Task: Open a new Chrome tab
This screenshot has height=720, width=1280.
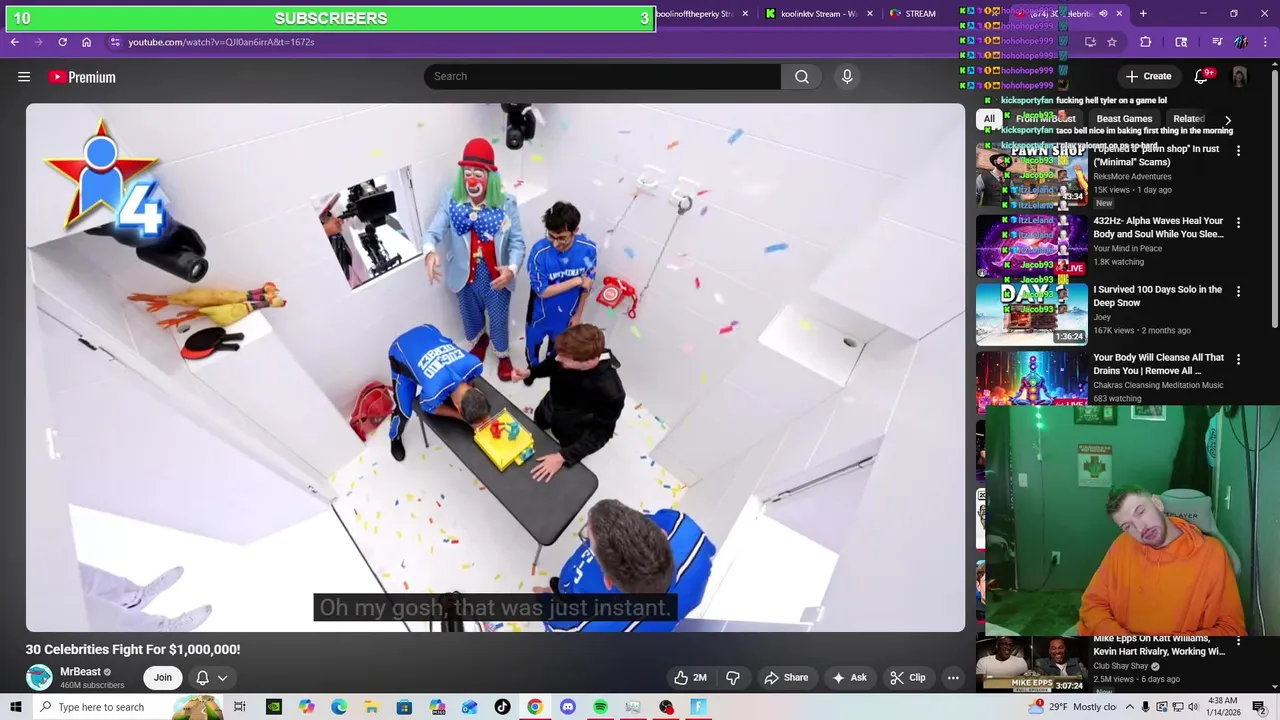Action: [x=1143, y=14]
